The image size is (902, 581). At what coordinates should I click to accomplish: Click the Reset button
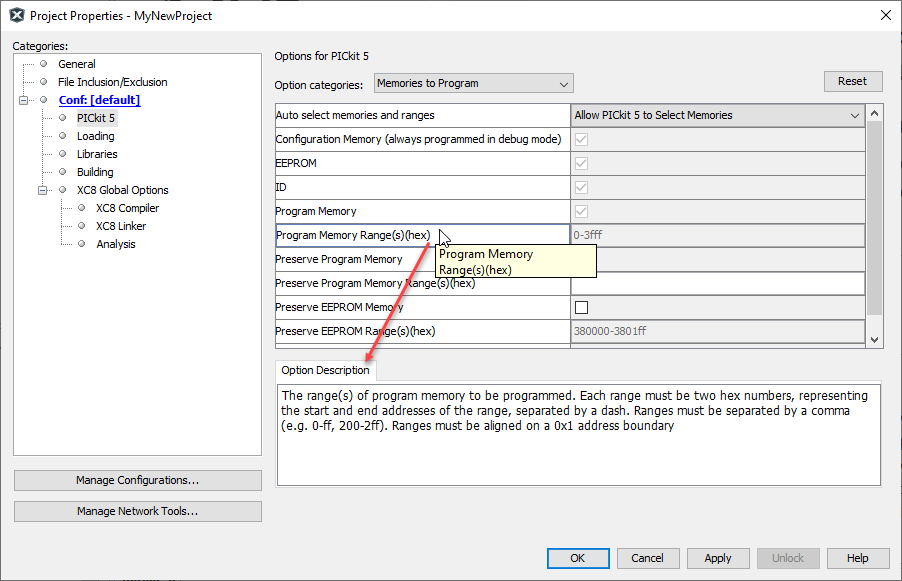(852, 81)
